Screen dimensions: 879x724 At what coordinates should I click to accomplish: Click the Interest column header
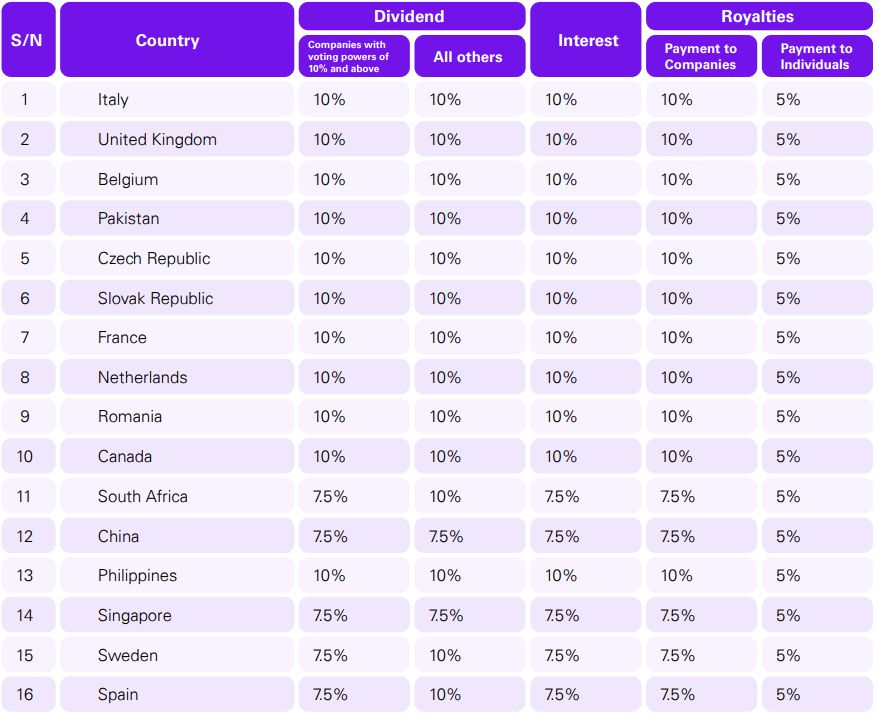tap(587, 40)
